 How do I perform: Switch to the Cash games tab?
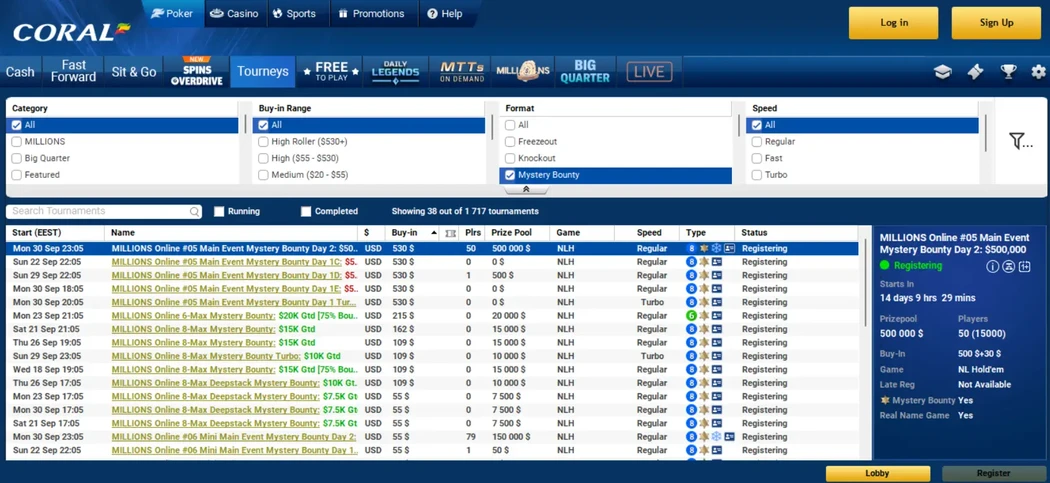click(20, 72)
